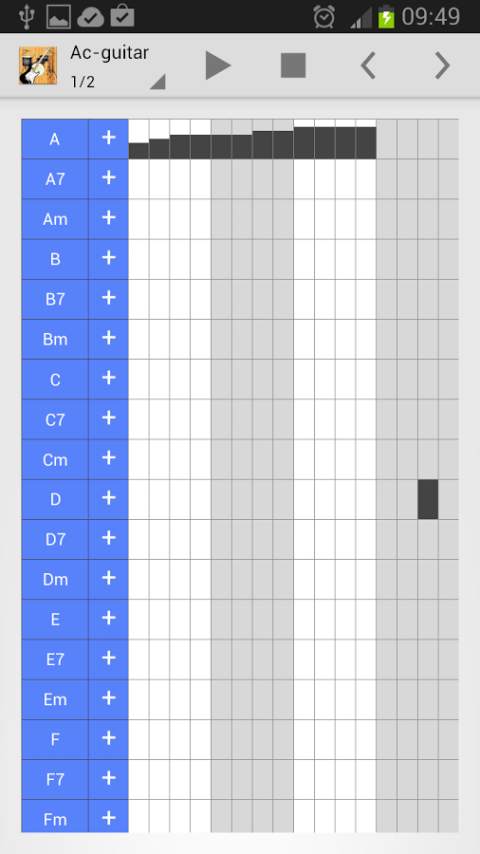Viewport: 480px width, 854px height.
Task: Expand the Ac-guitar instrument dropdown triangle
Action: click(157, 82)
